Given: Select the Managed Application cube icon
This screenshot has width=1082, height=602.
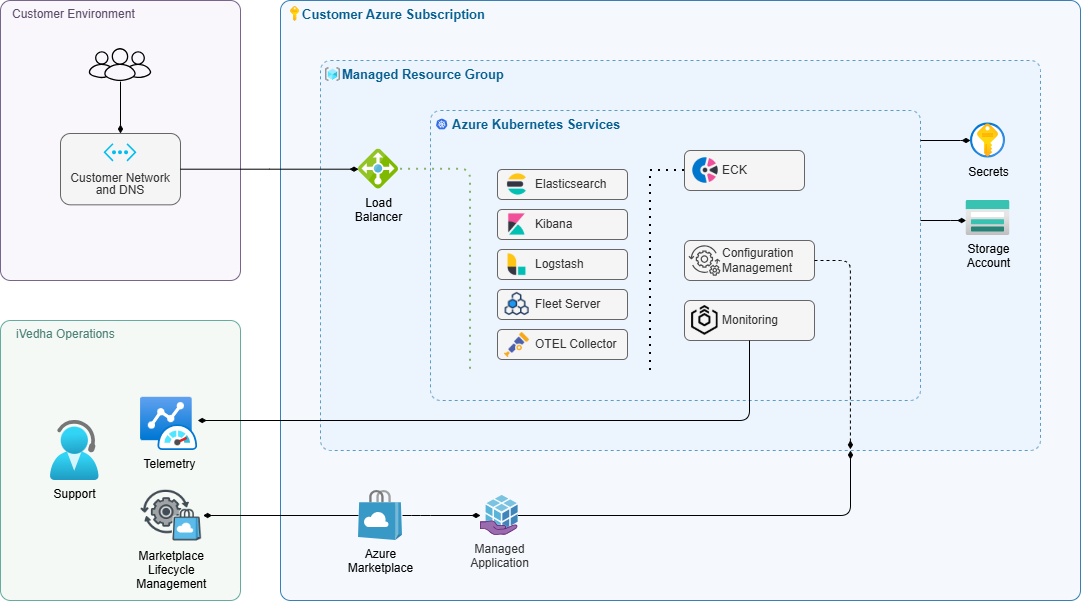Looking at the screenshot, I should coord(500,516).
